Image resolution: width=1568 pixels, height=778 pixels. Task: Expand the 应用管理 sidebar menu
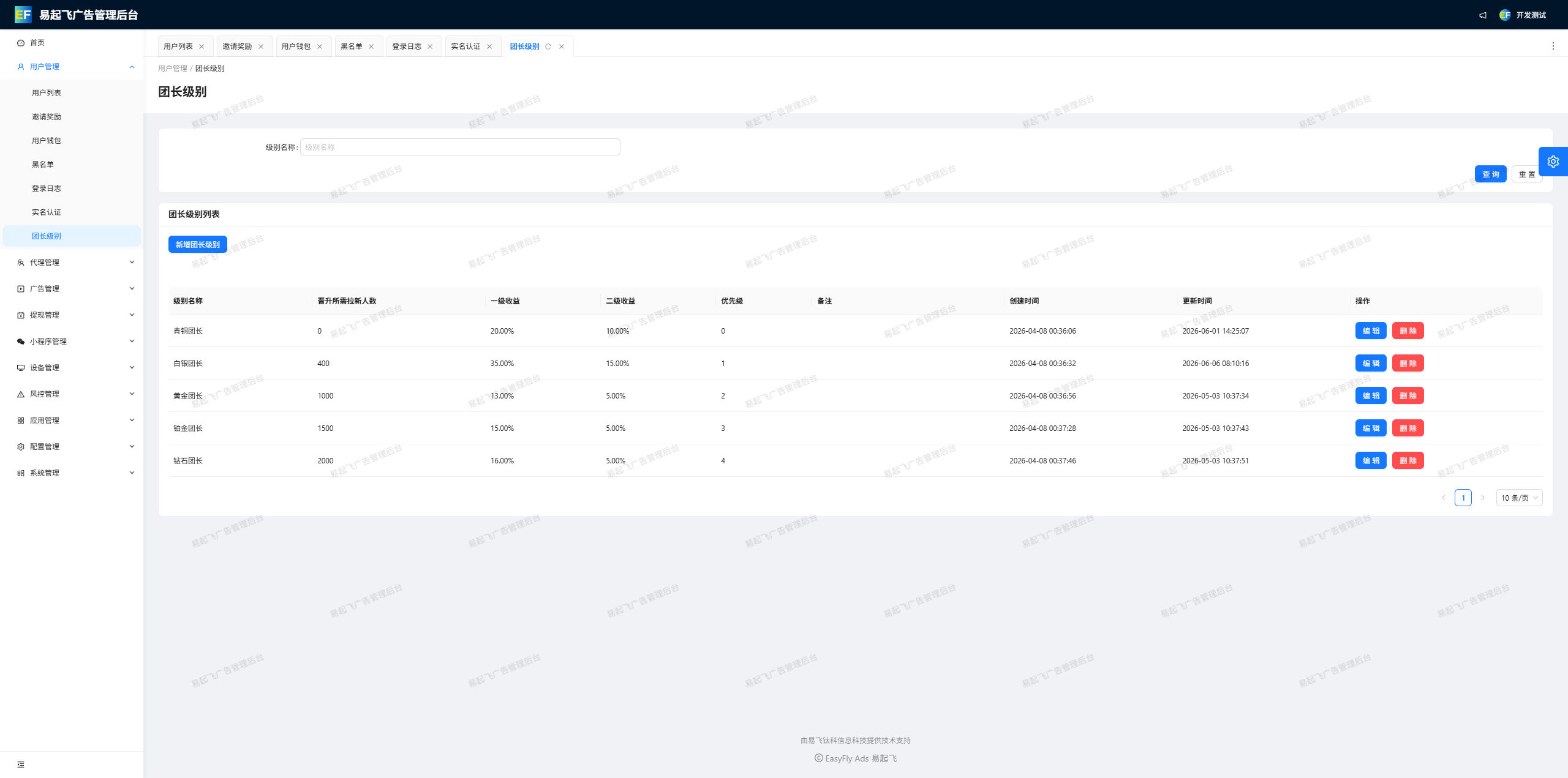click(72, 421)
